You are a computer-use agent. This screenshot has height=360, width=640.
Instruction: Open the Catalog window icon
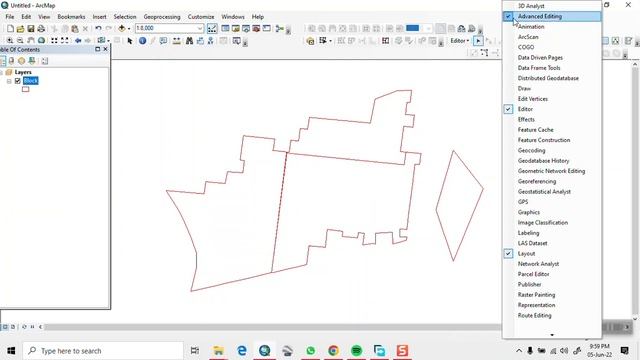pyautogui.click(x=236, y=29)
